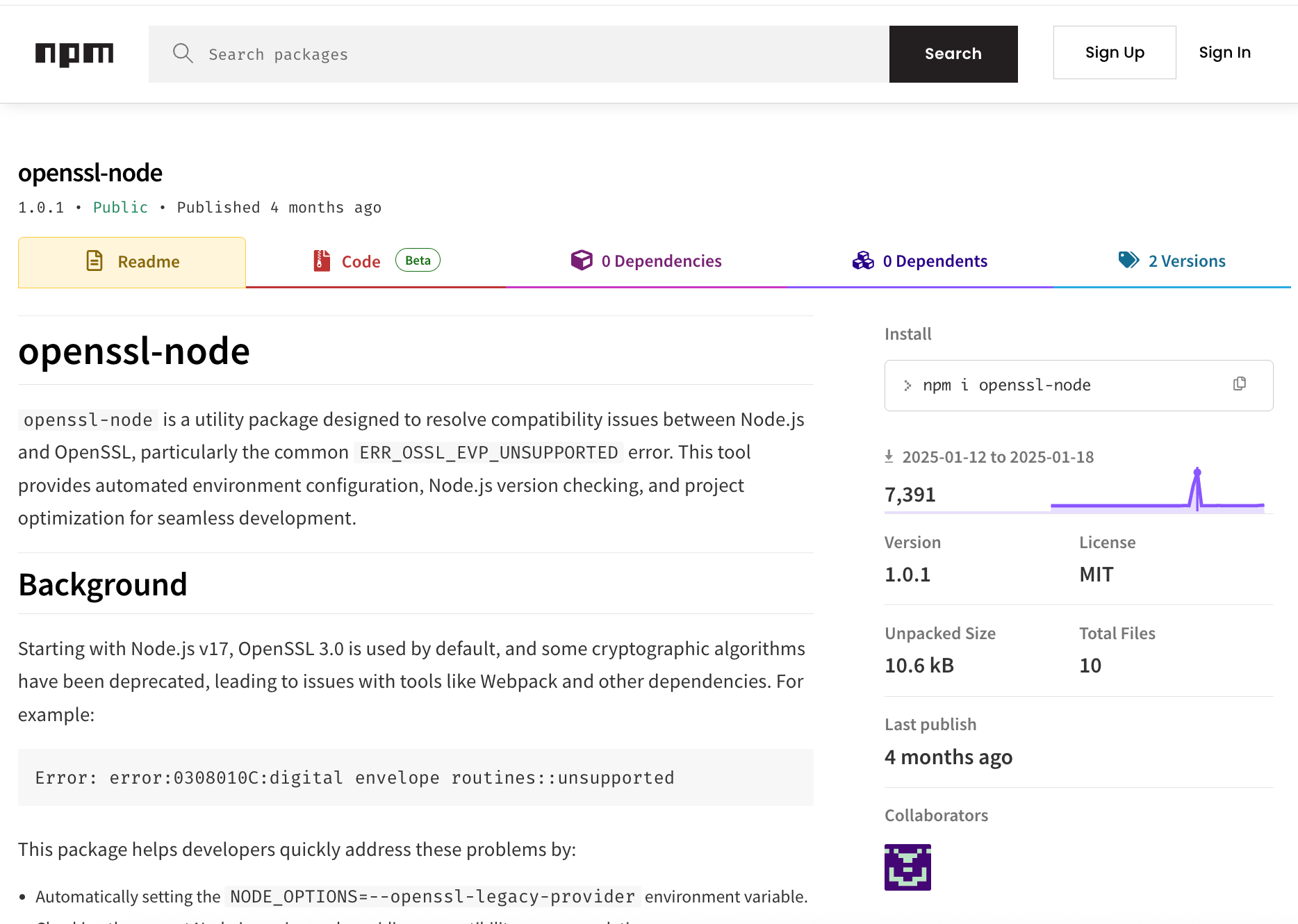View the 2 Versions tab
Viewport: 1298px width, 924px height.
click(1172, 261)
